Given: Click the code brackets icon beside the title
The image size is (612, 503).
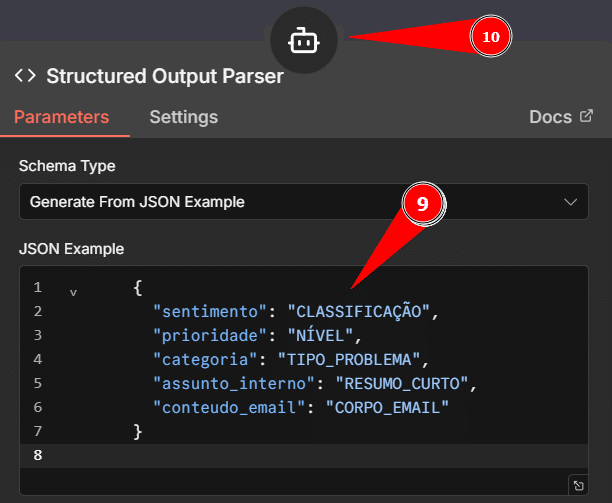Looking at the screenshot, I should (x=25, y=75).
